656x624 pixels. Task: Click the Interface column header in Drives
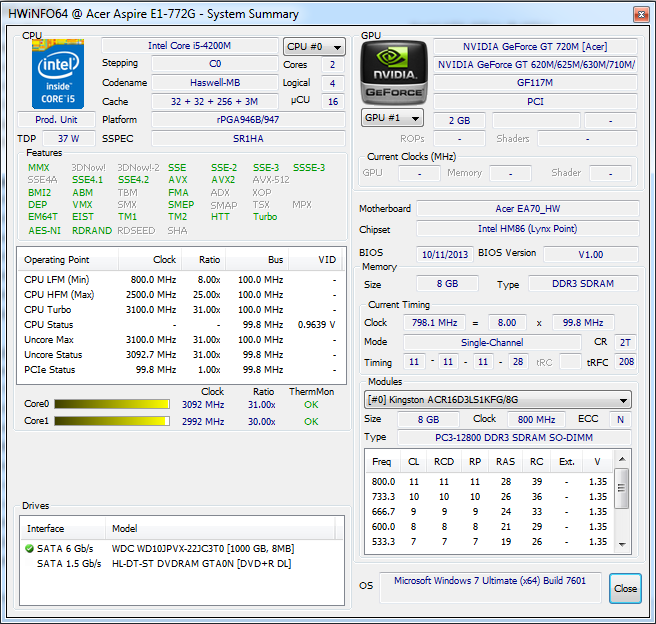pyautogui.click(x=63, y=529)
